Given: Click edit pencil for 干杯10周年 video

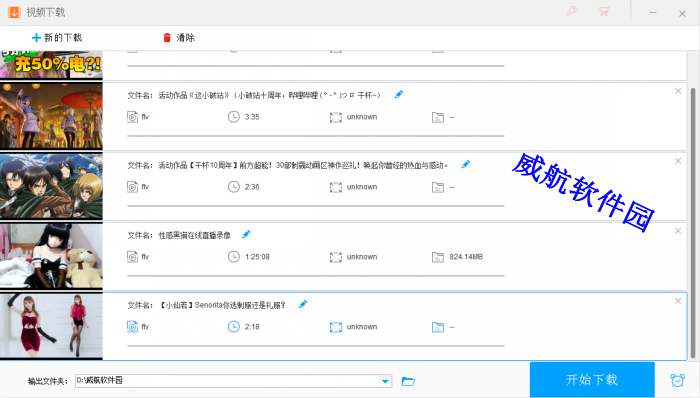Looking at the screenshot, I should coord(466,164).
